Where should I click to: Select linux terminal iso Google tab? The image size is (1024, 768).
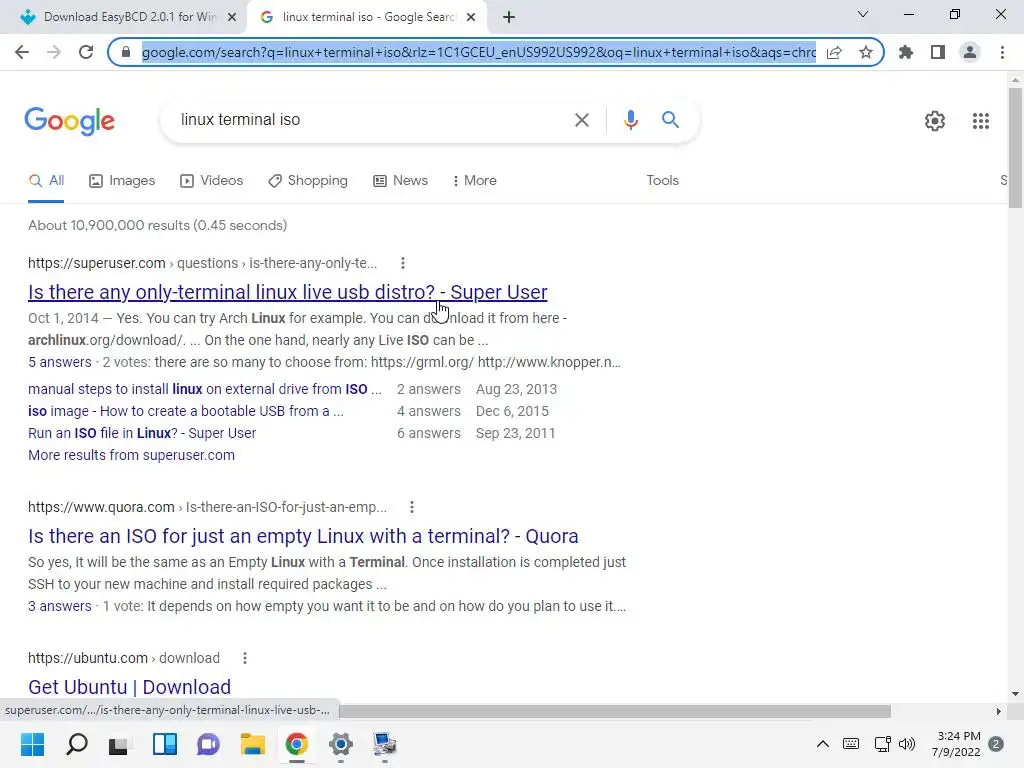366,17
